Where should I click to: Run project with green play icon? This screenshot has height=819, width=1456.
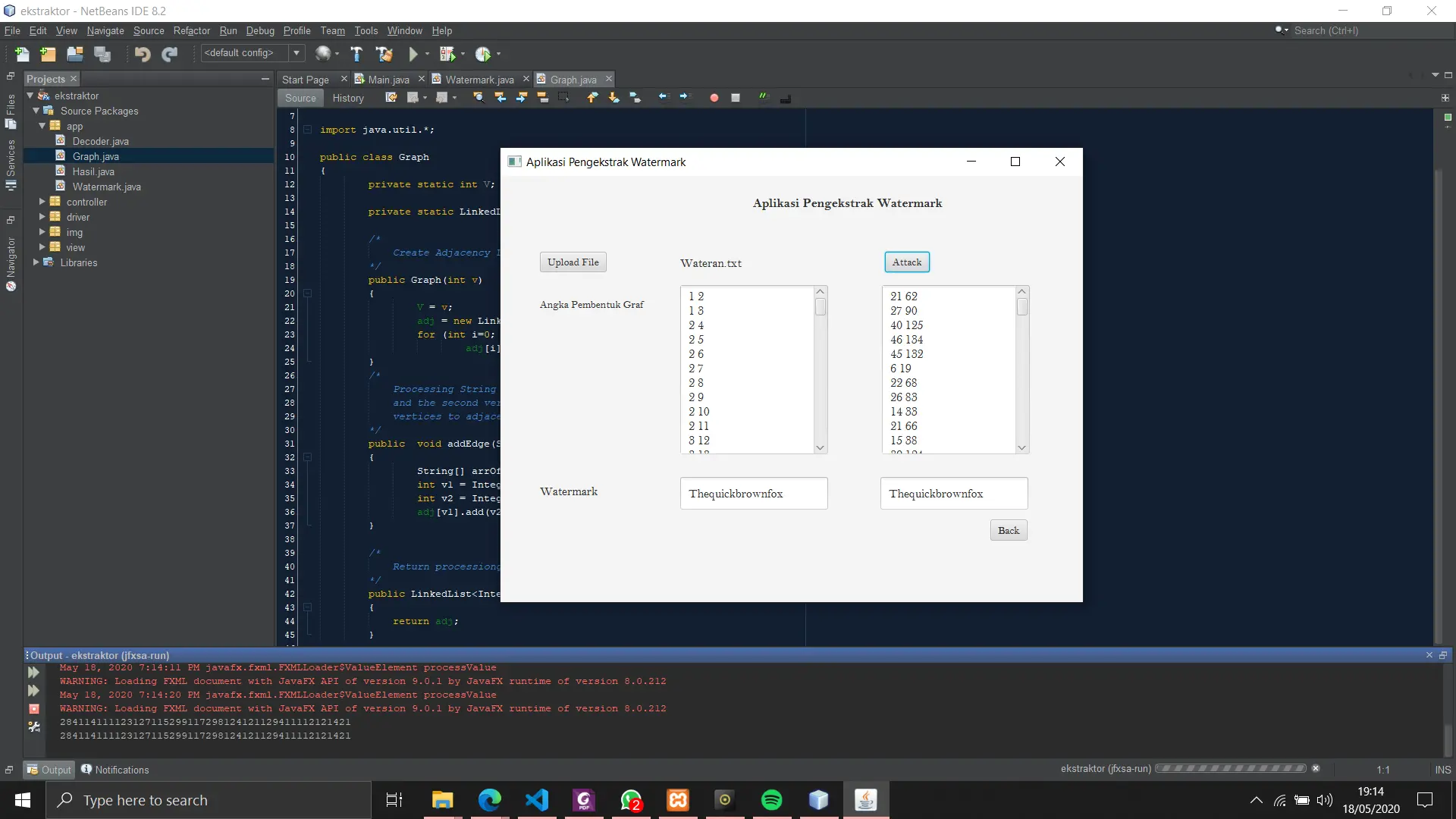coord(413,54)
